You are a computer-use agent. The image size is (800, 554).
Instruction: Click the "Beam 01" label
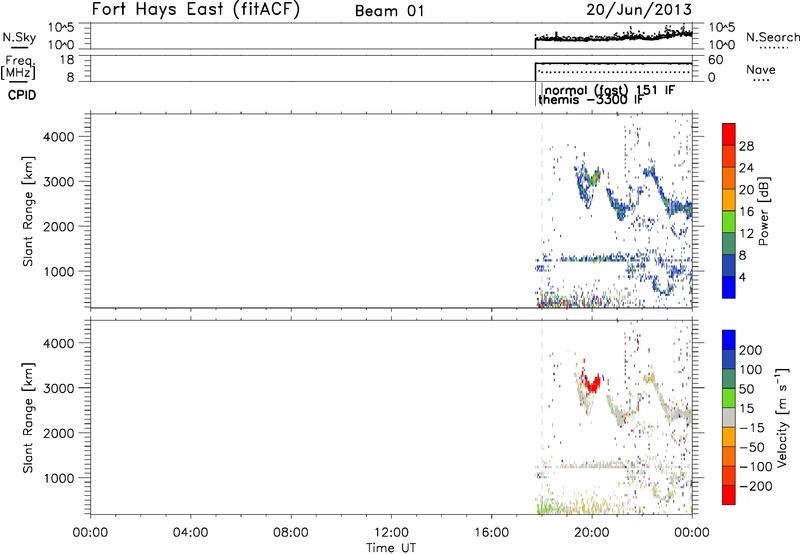[x=389, y=11]
